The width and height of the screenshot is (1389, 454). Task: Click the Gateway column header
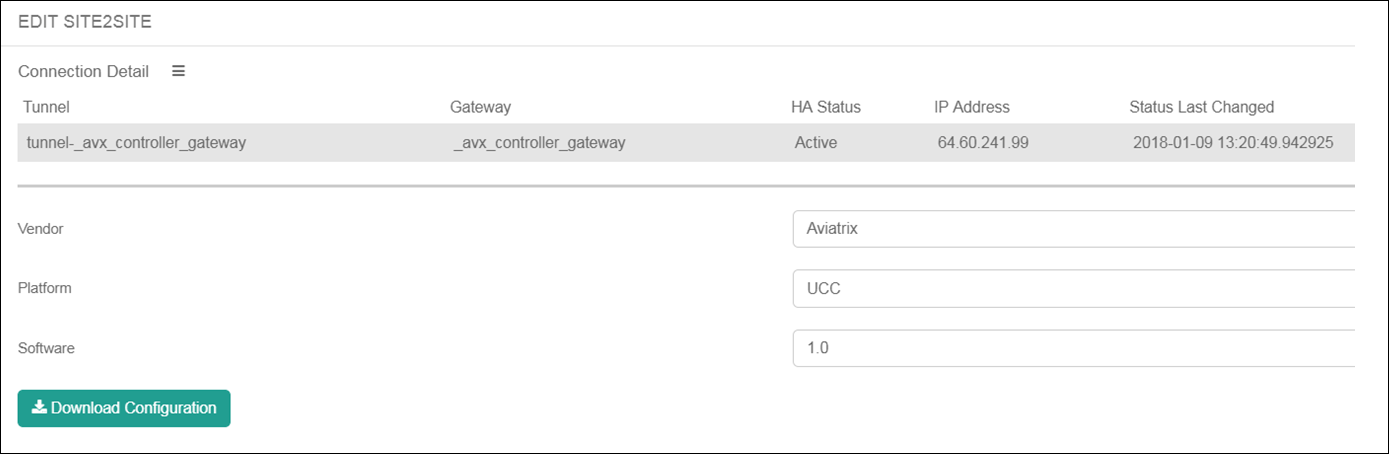(x=480, y=107)
